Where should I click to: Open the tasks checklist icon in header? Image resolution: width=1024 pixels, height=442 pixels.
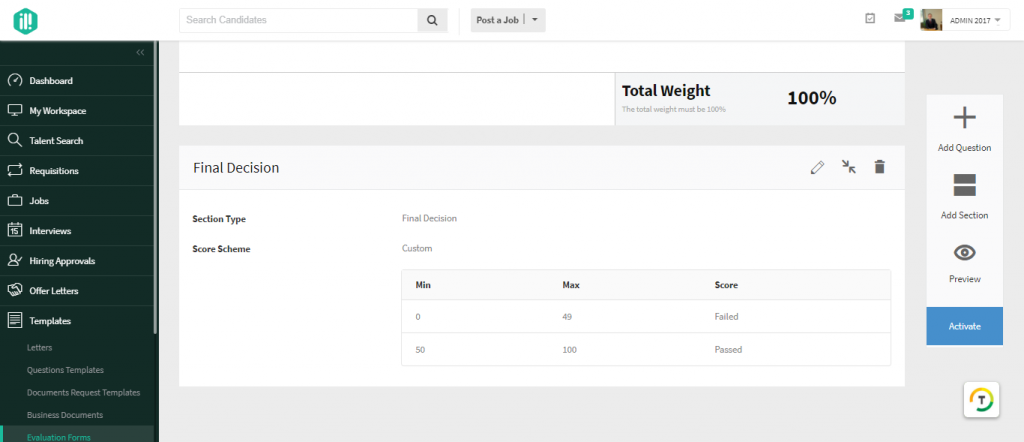click(x=870, y=18)
